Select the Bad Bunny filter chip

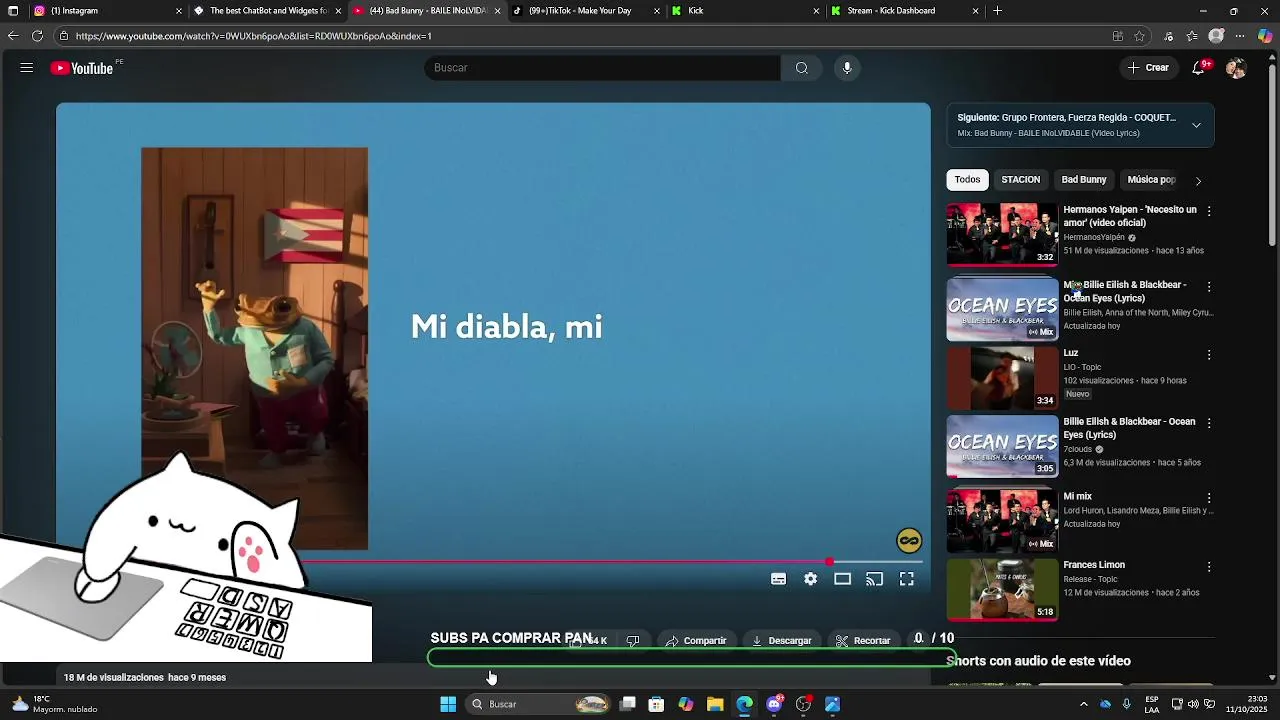[1084, 180]
